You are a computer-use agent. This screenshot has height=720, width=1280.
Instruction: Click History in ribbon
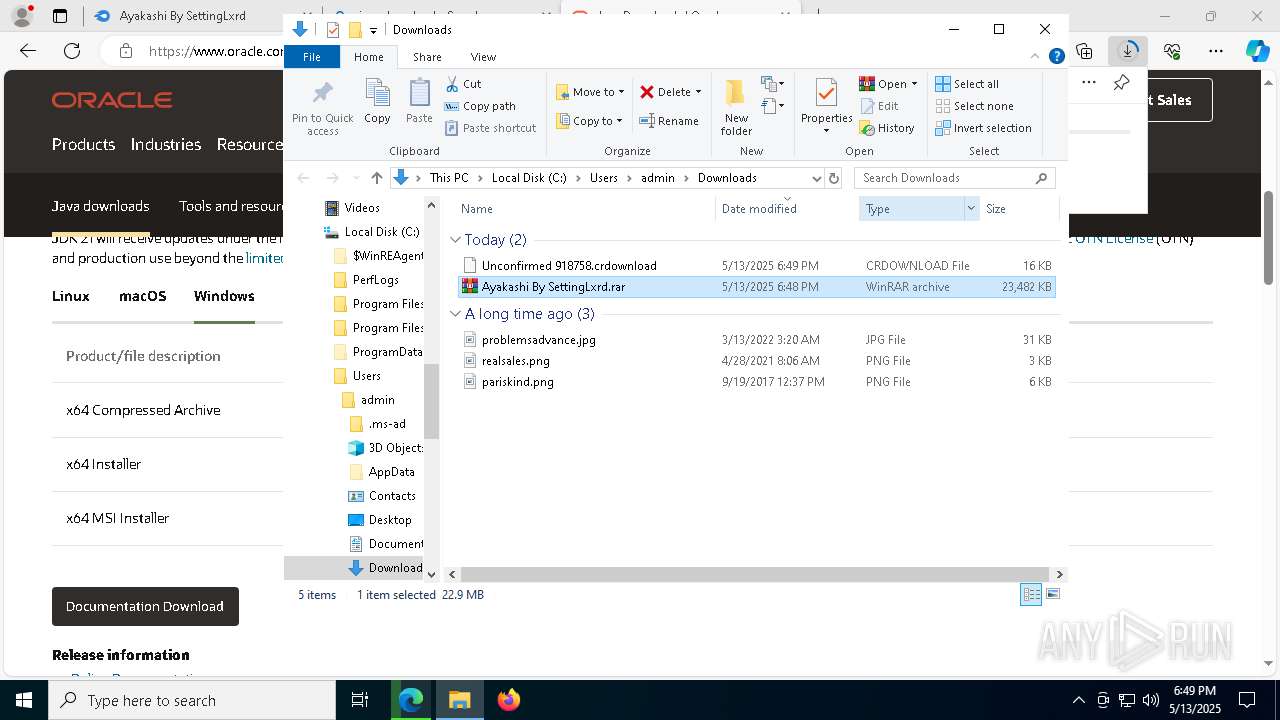pyautogui.click(x=887, y=128)
